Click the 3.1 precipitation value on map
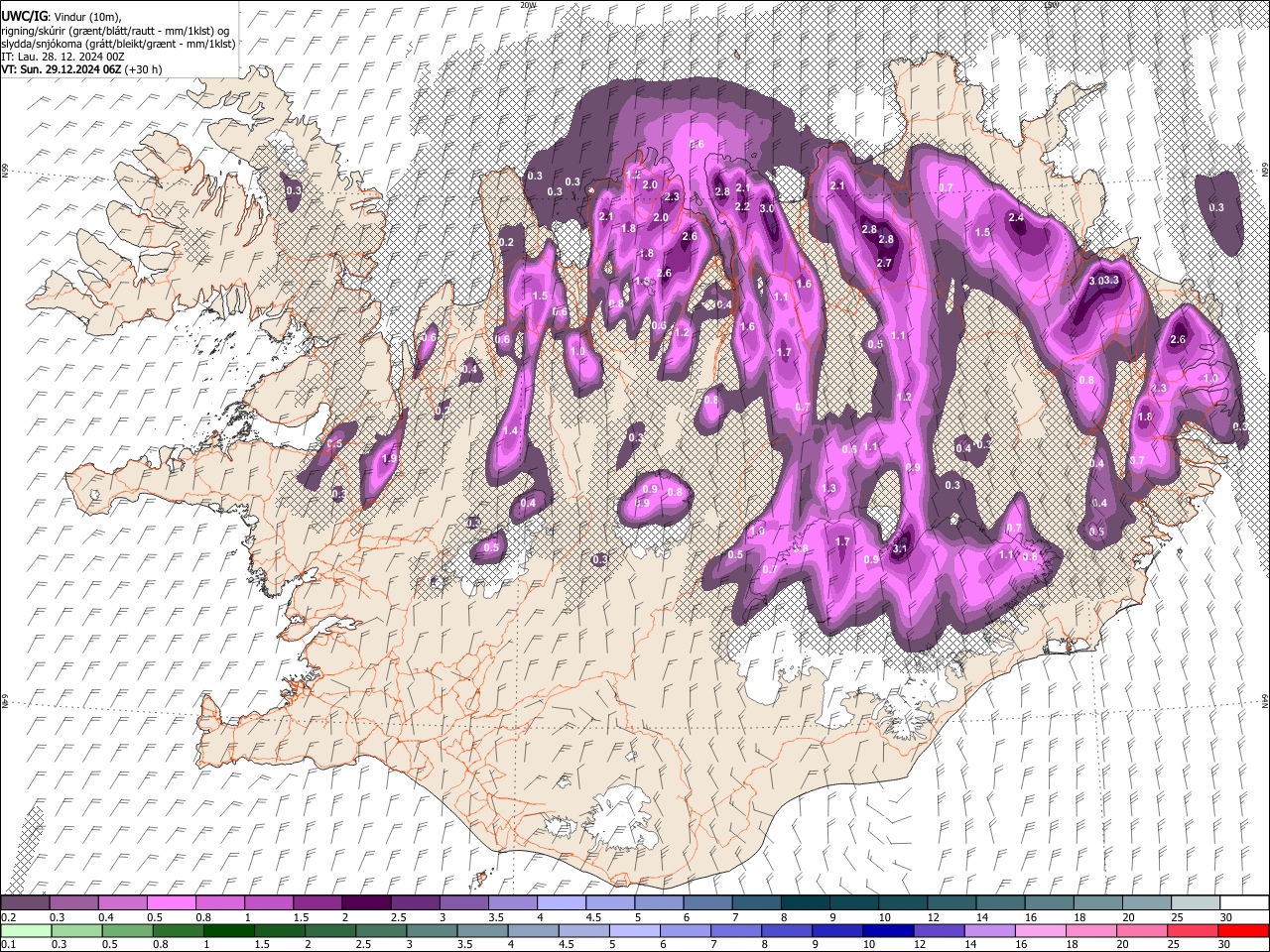 pyautogui.click(x=901, y=548)
